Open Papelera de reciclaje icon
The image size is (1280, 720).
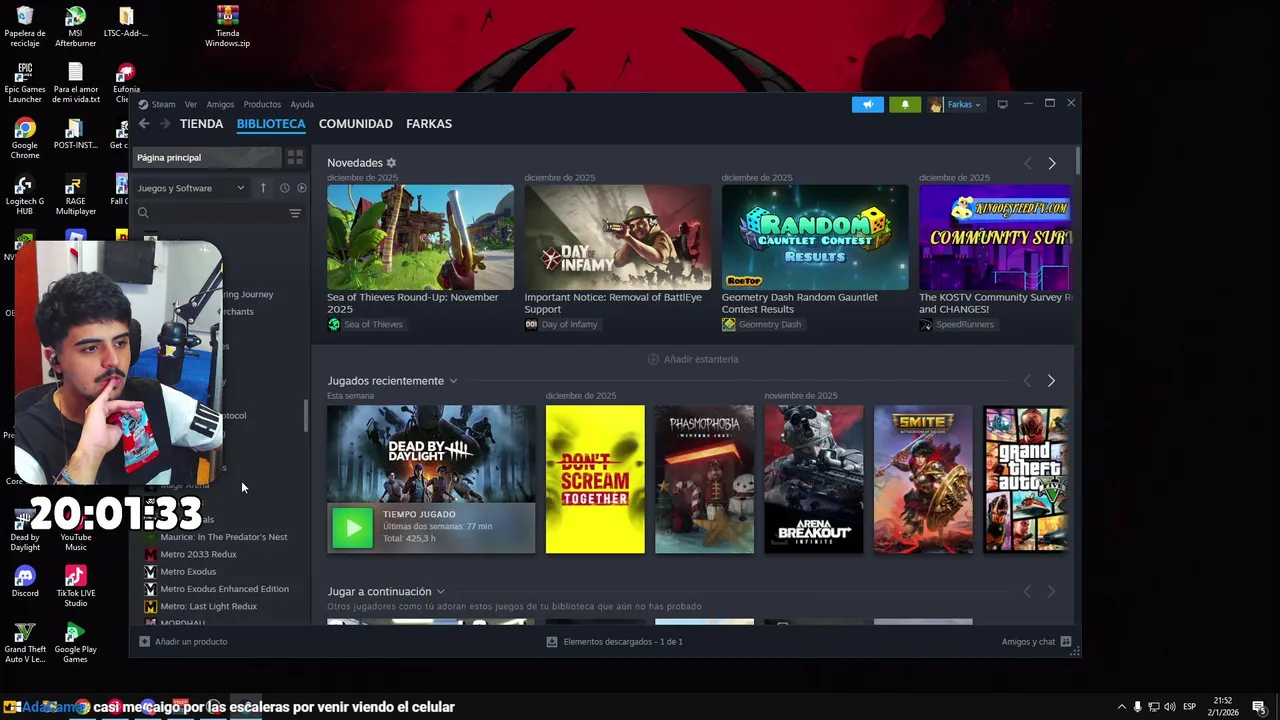pyautogui.click(x=25, y=27)
